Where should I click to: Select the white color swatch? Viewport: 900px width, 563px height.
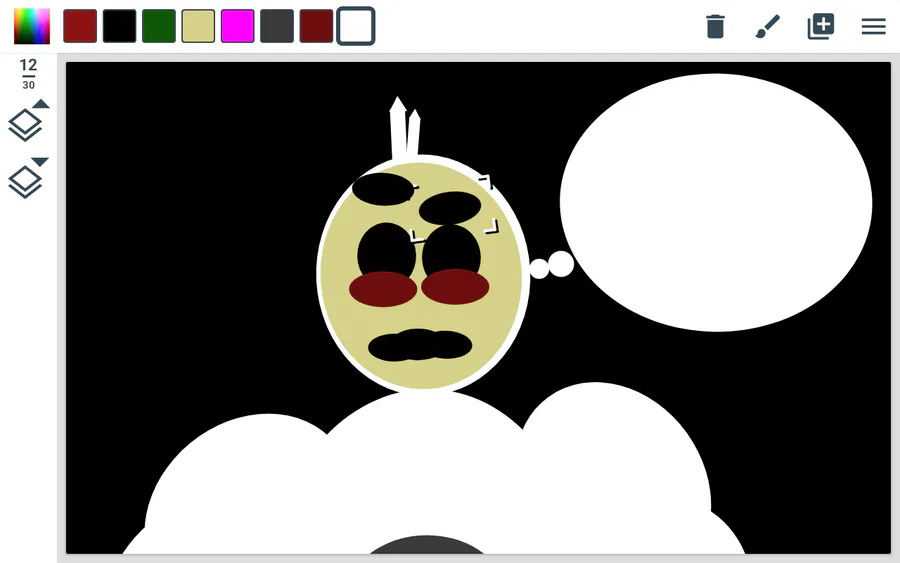coord(356,26)
